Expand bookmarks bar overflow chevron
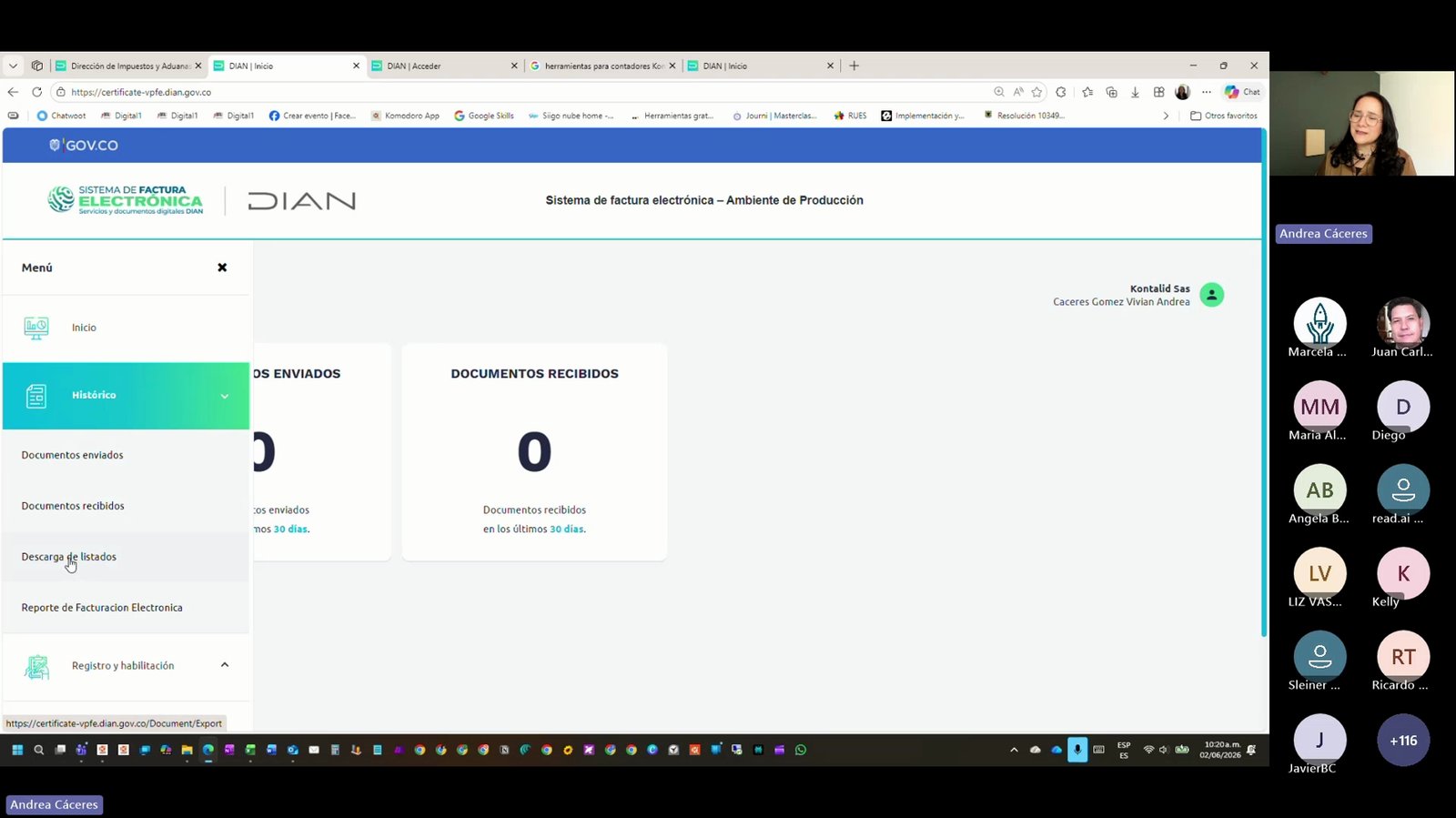Screen dimensions: 1456x818 (x=1166, y=116)
